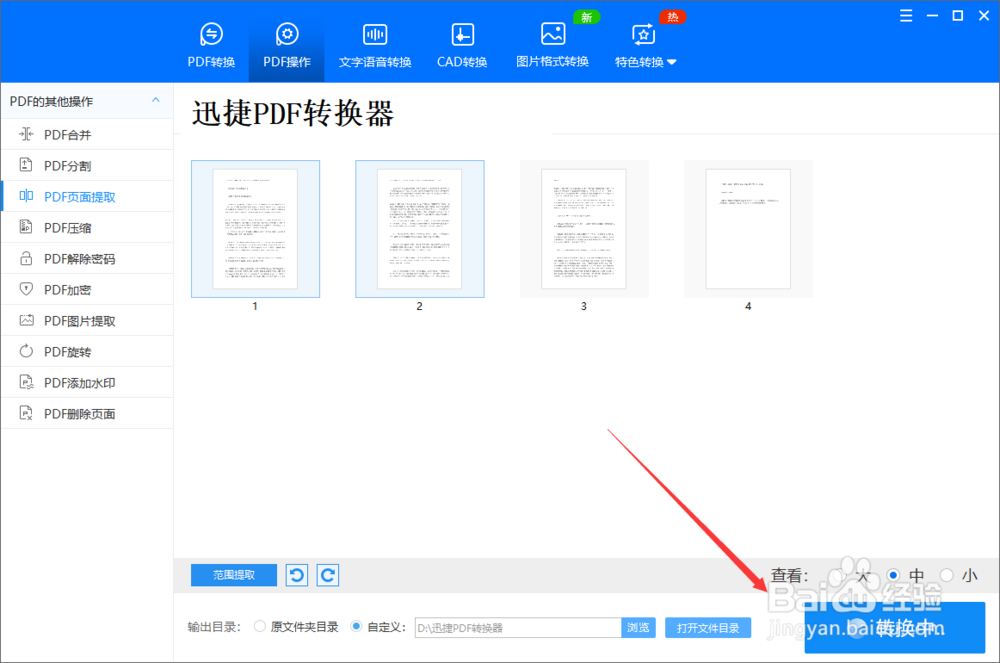Select PDF图片提取 in sidebar
The width and height of the screenshot is (1000, 663).
pyautogui.click(x=87, y=321)
